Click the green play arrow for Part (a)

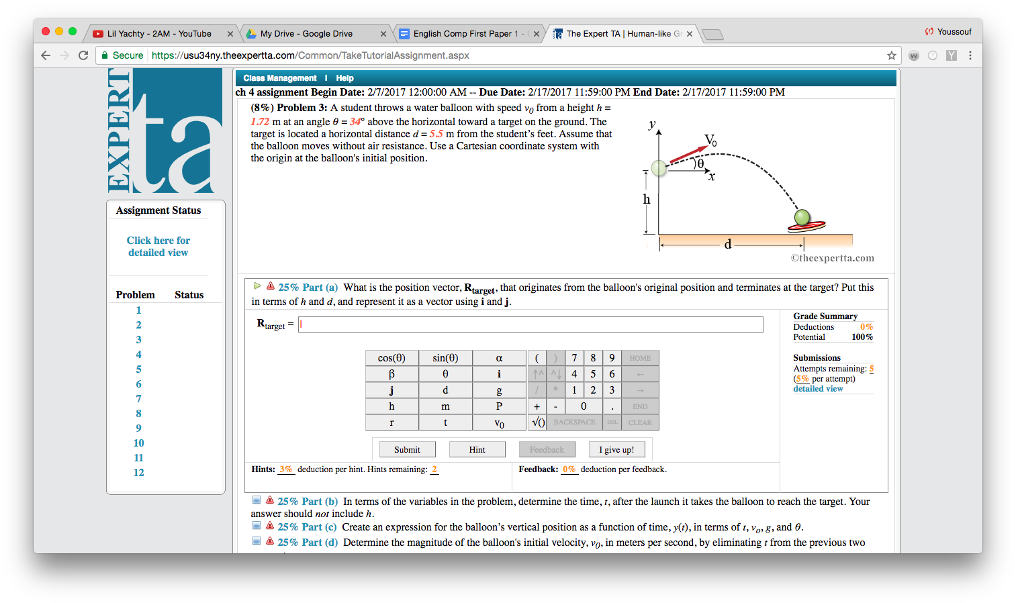click(x=257, y=286)
